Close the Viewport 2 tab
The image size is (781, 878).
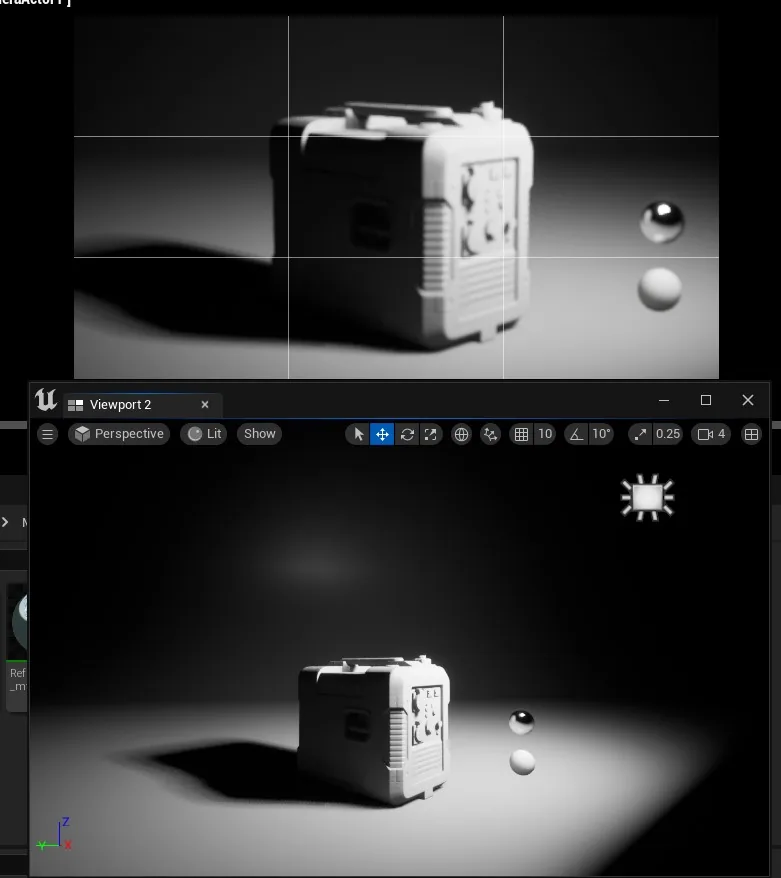205,404
